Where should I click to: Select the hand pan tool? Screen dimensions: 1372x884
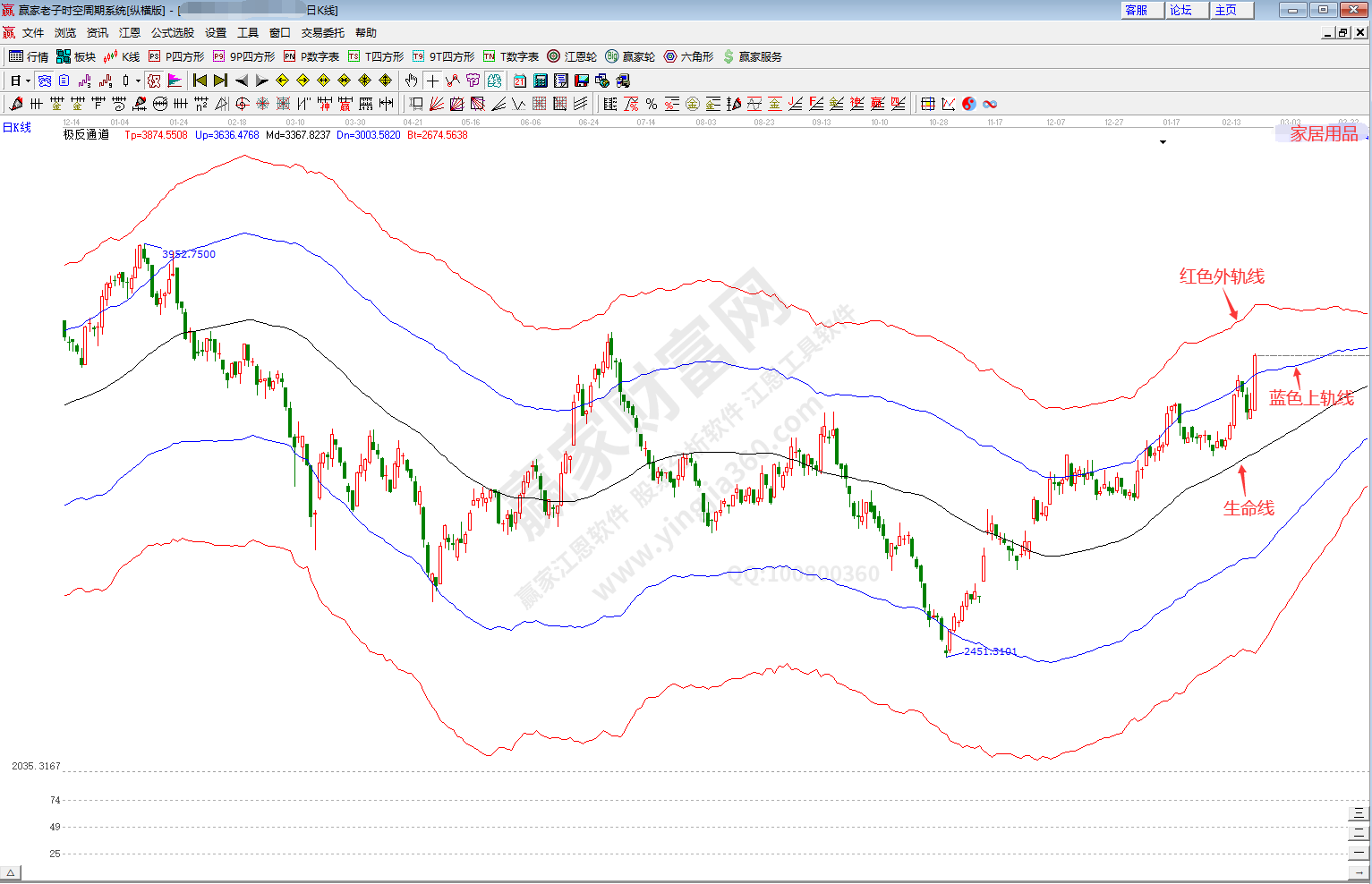411,81
